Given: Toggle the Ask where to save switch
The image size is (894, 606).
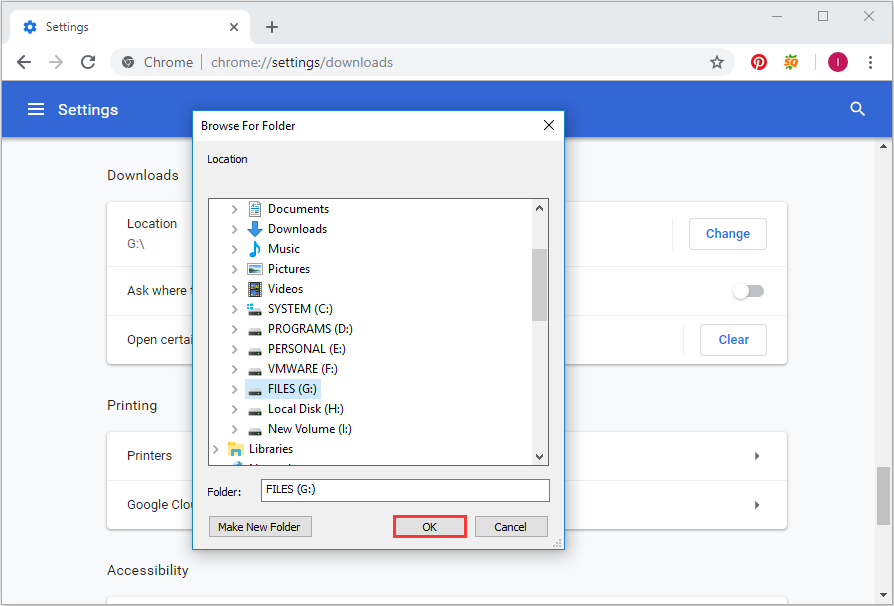Looking at the screenshot, I should pos(748,291).
